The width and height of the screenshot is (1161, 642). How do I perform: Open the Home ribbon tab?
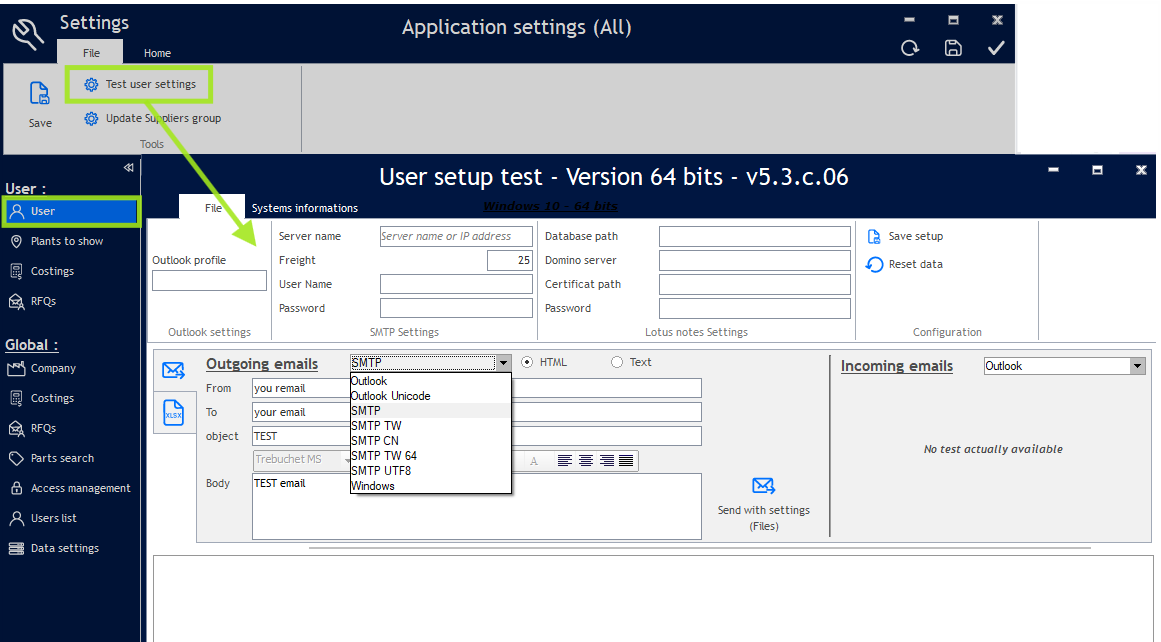157,53
